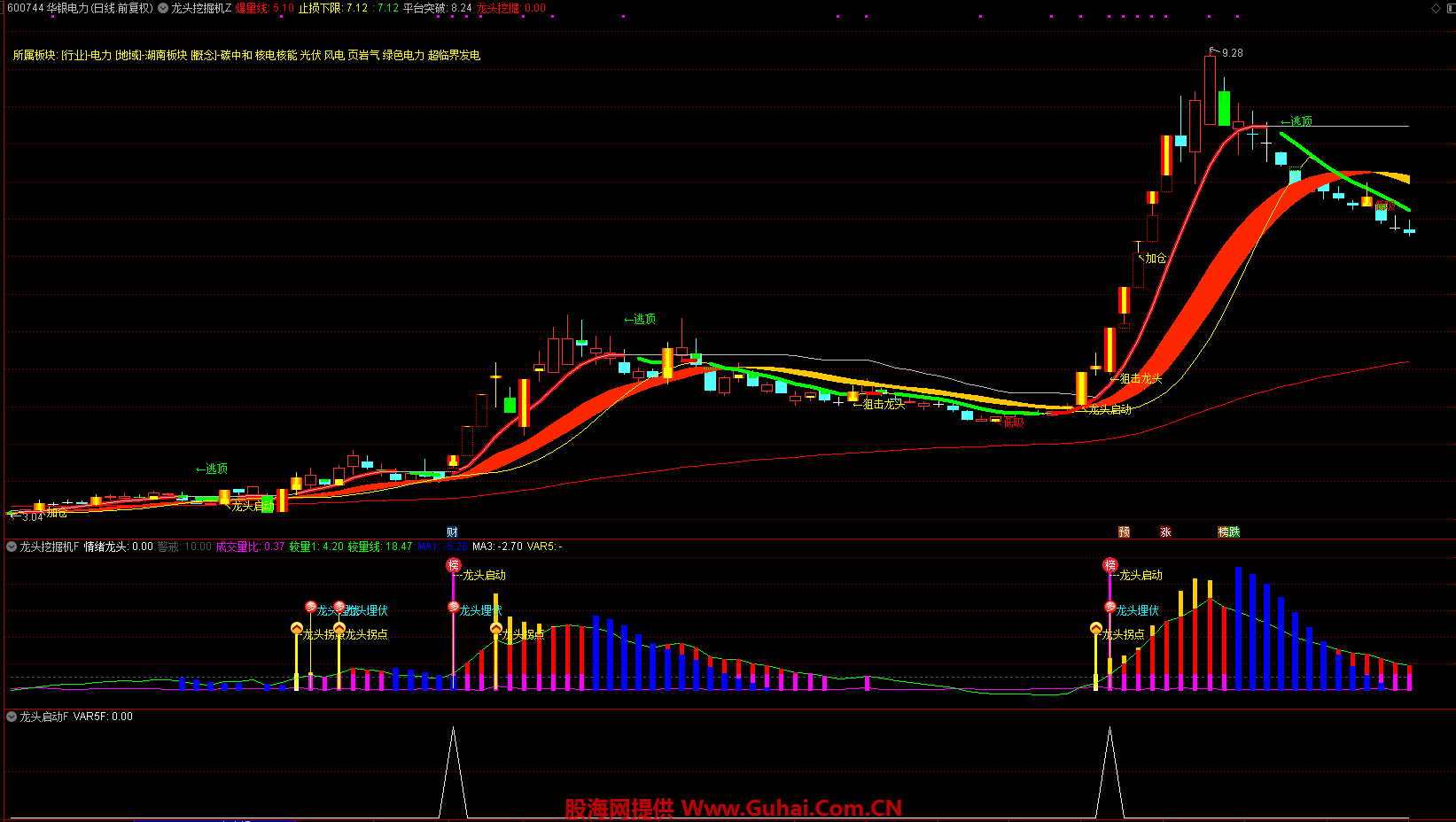
Task: Click the 狙击龙头 signal near the rally start
Action: click(1136, 379)
